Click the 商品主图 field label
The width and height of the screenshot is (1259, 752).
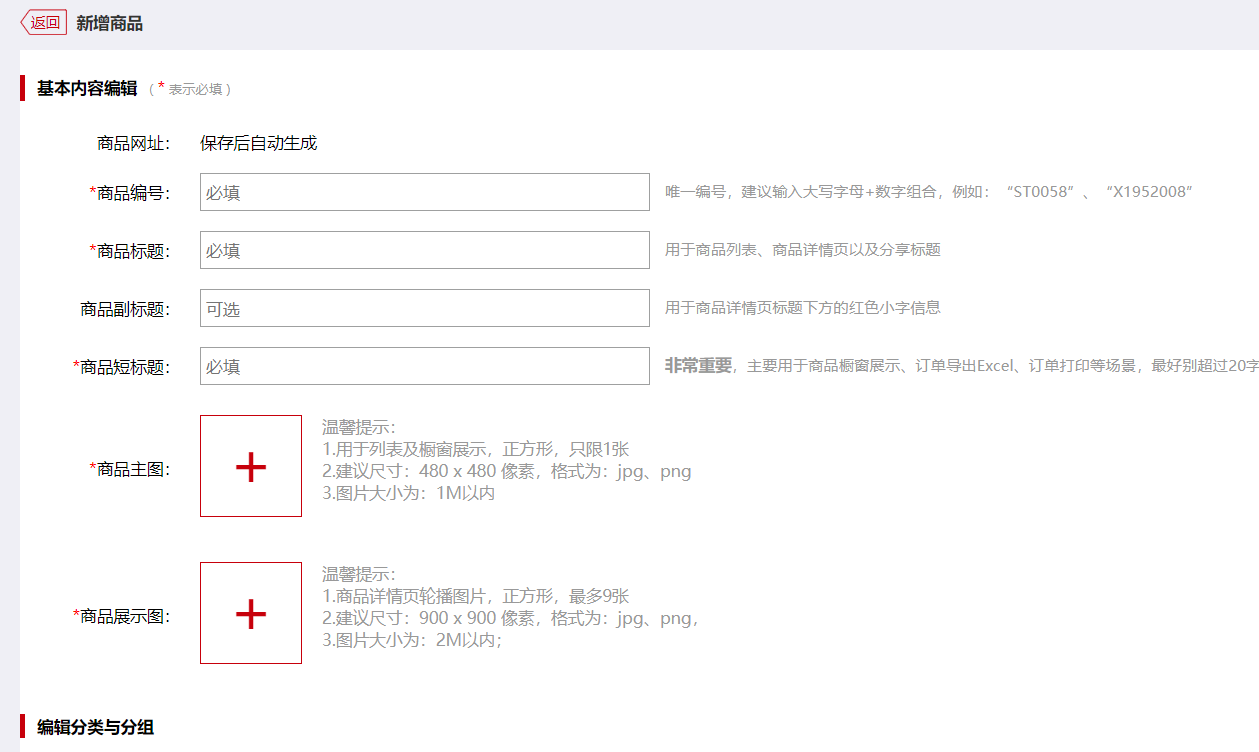[133, 468]
